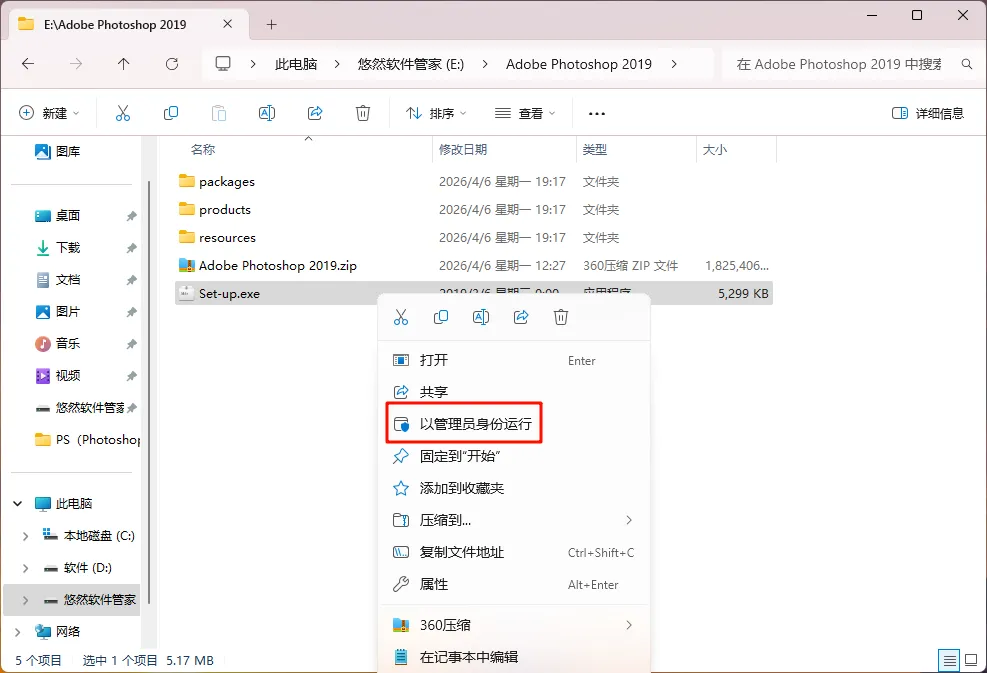Switch to large icons view in the status bar

[971, 660]
